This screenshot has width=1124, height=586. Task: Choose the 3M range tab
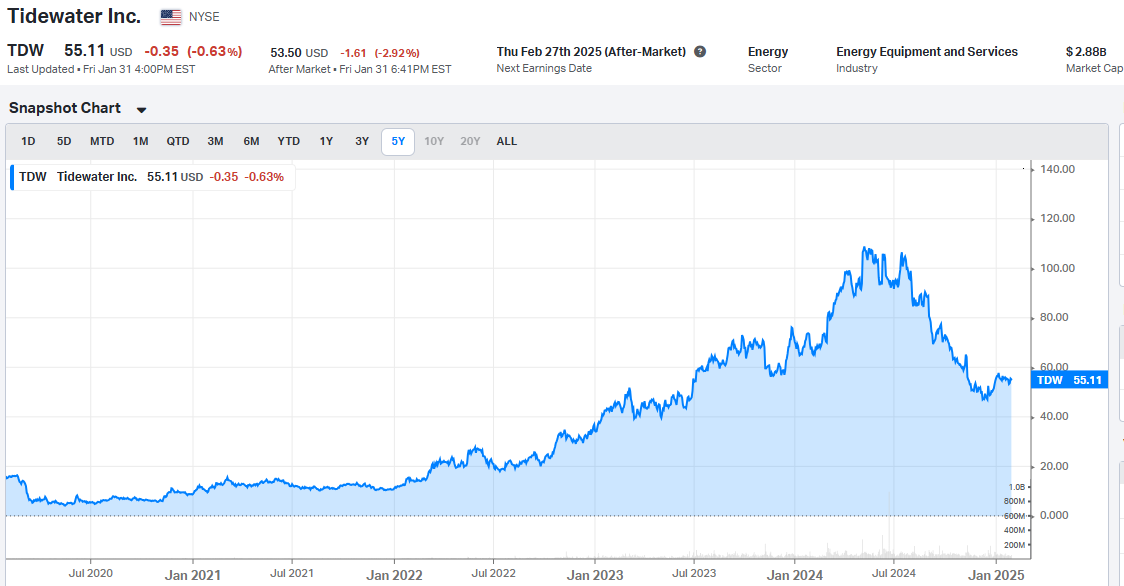(x=215, y=141)
